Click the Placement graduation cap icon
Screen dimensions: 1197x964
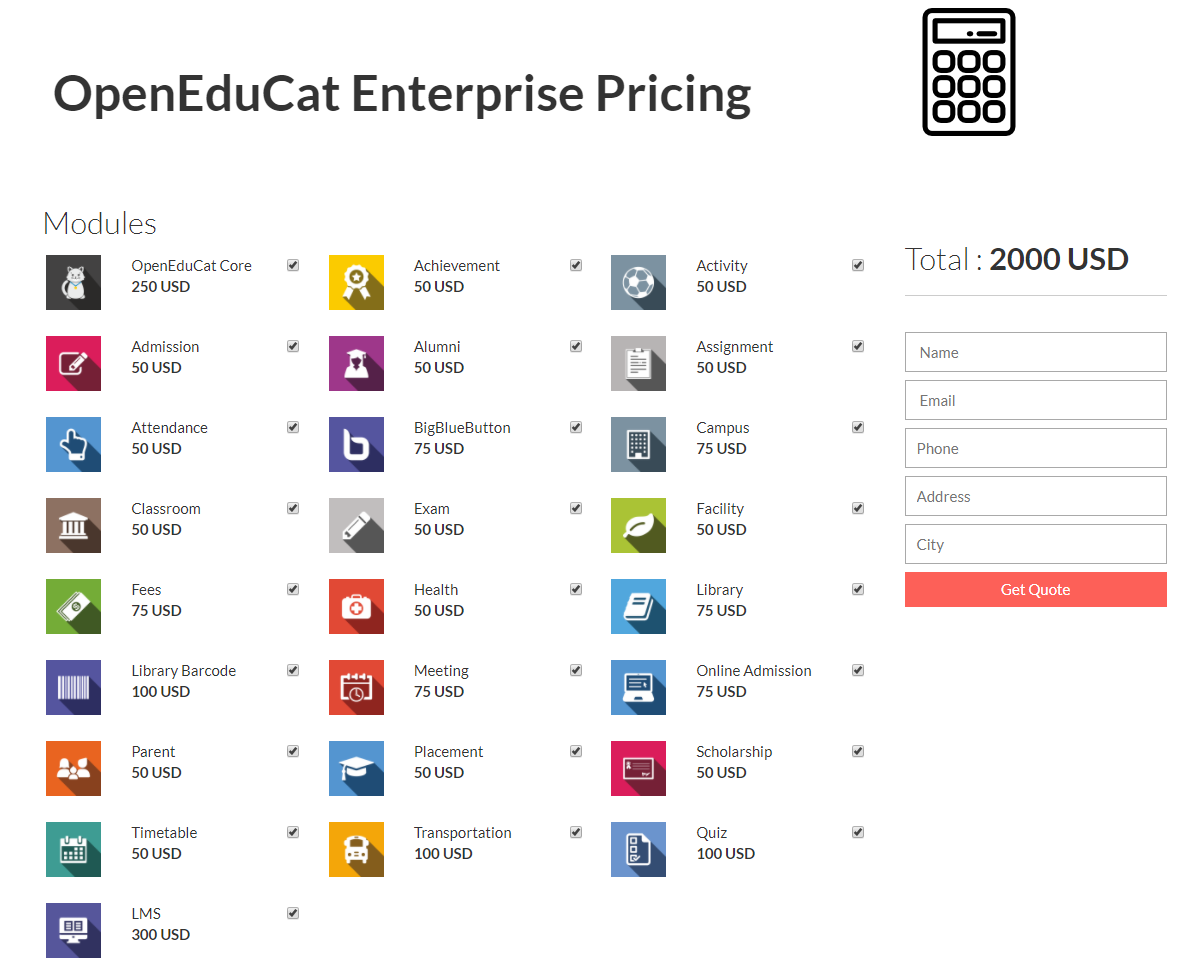tap(356, 768)
